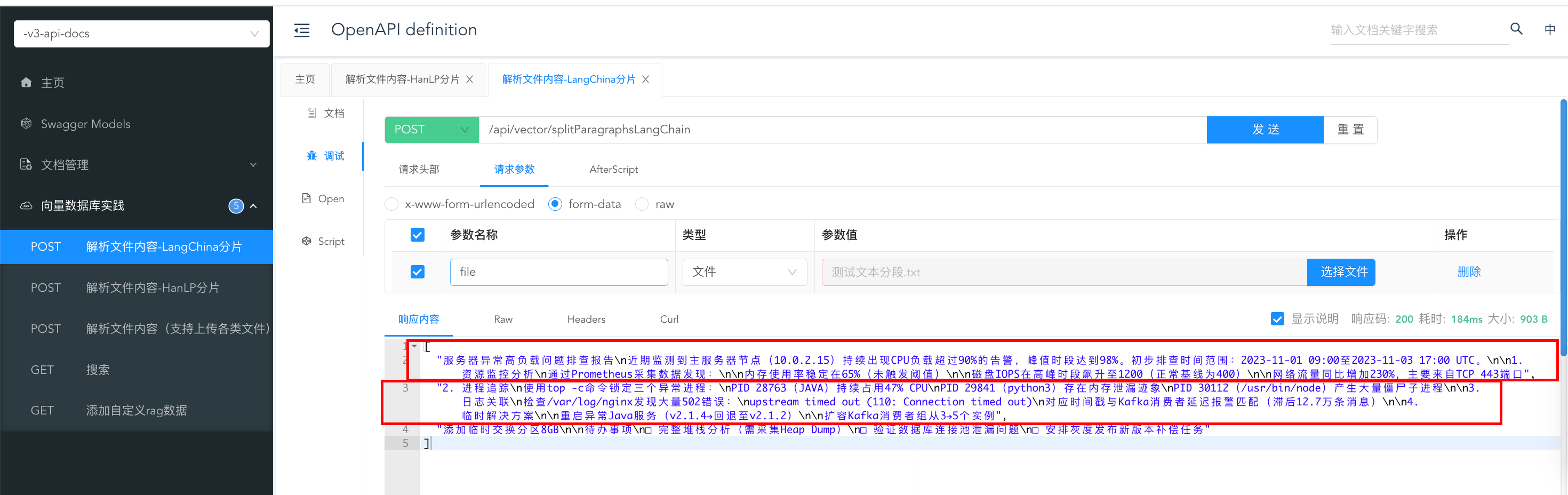Click the API path URL field
Image resolution: width=1568 pixels, height=495 pixels.
pos(843,130)
